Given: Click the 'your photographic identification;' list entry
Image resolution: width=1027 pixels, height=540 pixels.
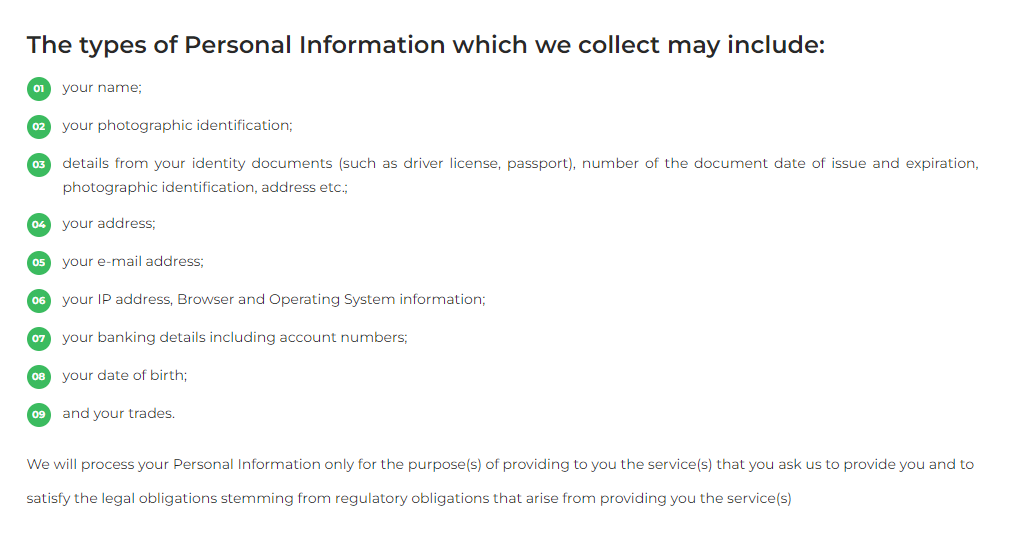Looking at the screenshot, I should click(177, 126).
